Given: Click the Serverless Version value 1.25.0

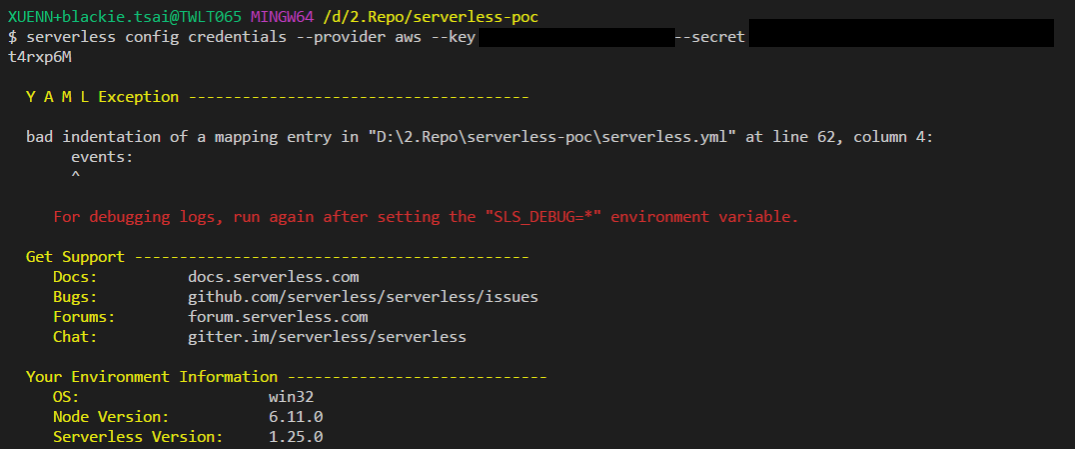Looking at the screenshot, I should coord(296,437).
